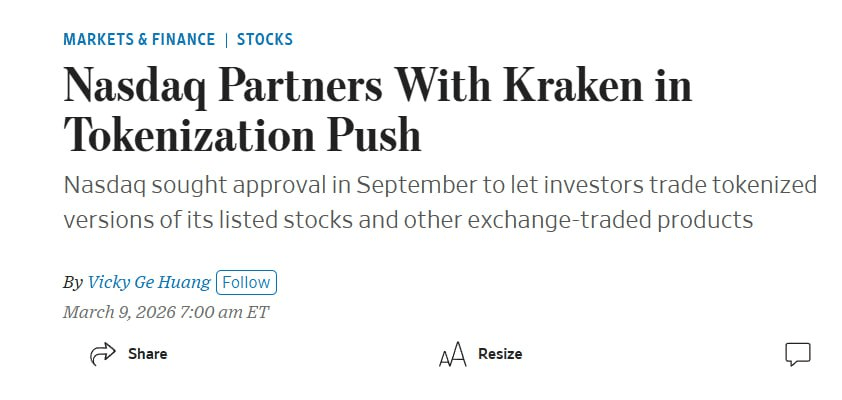Open Vicky Ge Huang's author page
Screen dimensions: 842x400
pos(149,282)
